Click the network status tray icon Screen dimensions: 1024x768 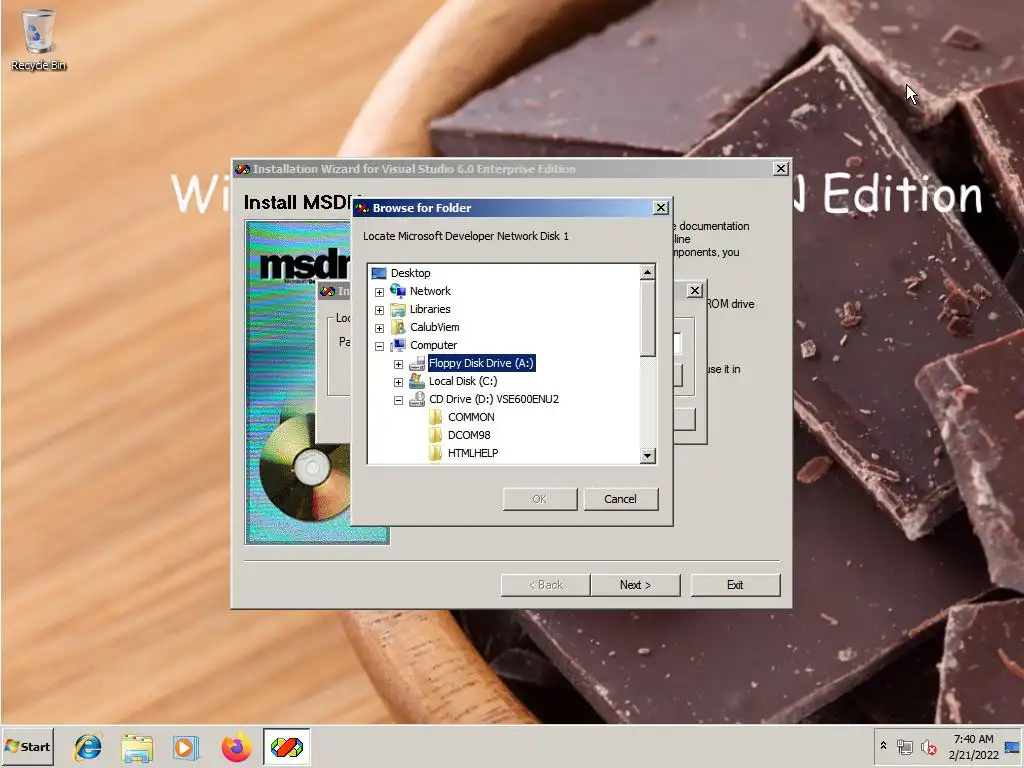[904, 746]
